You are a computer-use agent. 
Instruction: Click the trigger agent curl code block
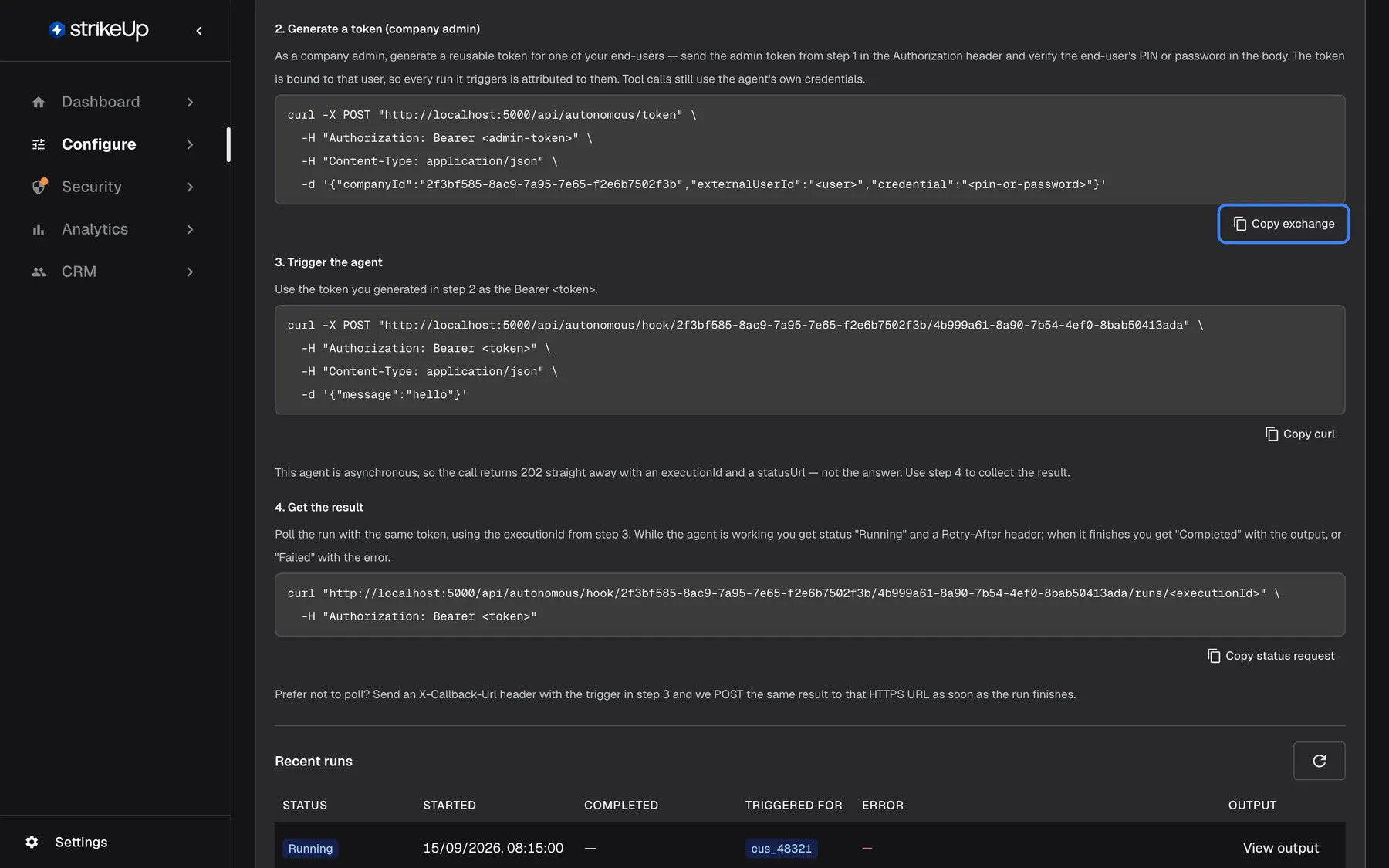coord(810,360)
